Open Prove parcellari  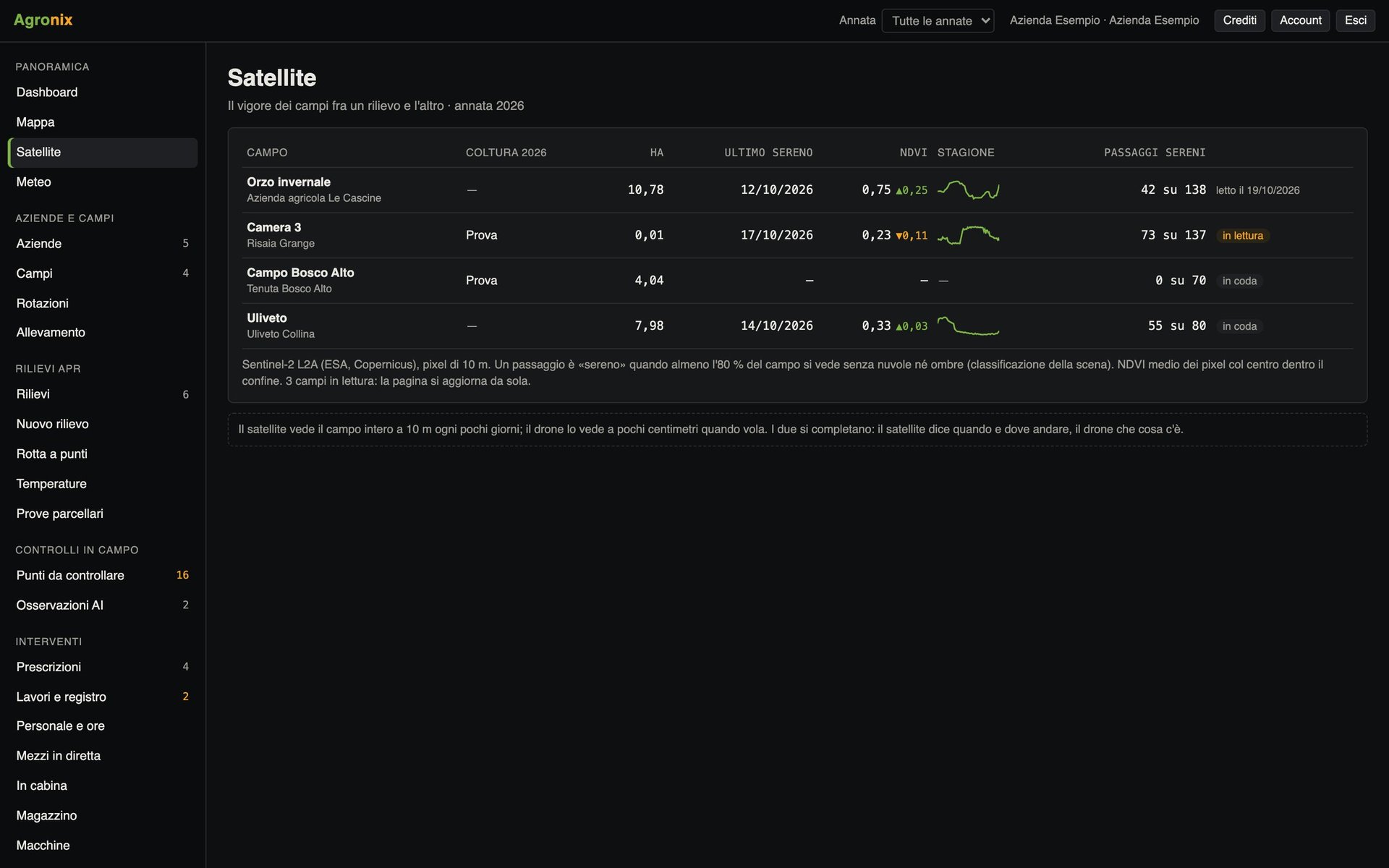102,514
